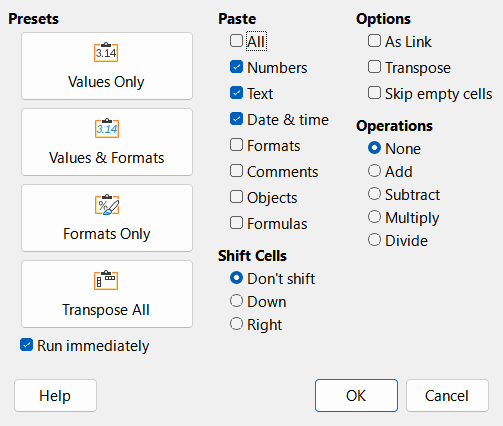Screen dimensions: 503x426
Task: Enable the All paste checkbox
Action: 236,41
